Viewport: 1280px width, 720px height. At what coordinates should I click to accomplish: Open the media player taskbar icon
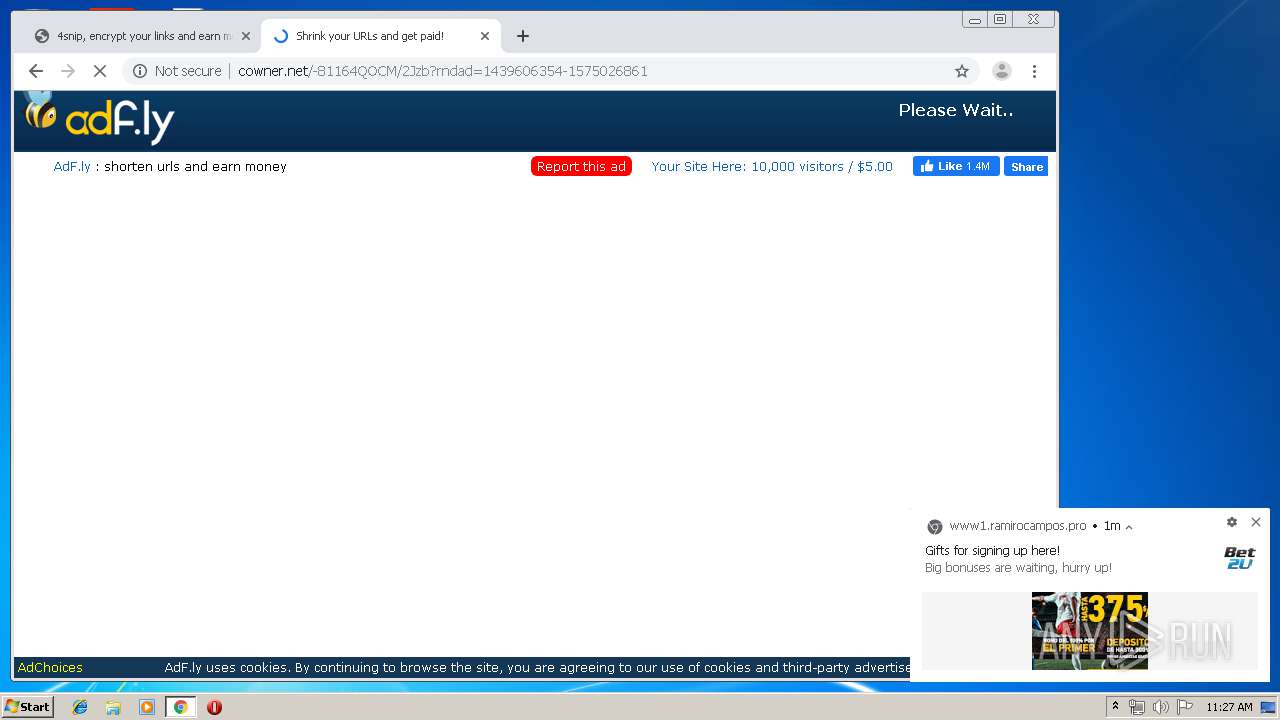[x=147, y=707]
